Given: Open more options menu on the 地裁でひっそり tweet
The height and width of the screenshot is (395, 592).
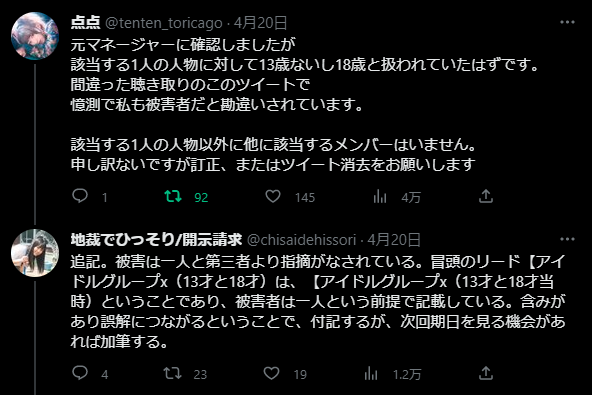Looking at the screenshot, I should point(567,239).
